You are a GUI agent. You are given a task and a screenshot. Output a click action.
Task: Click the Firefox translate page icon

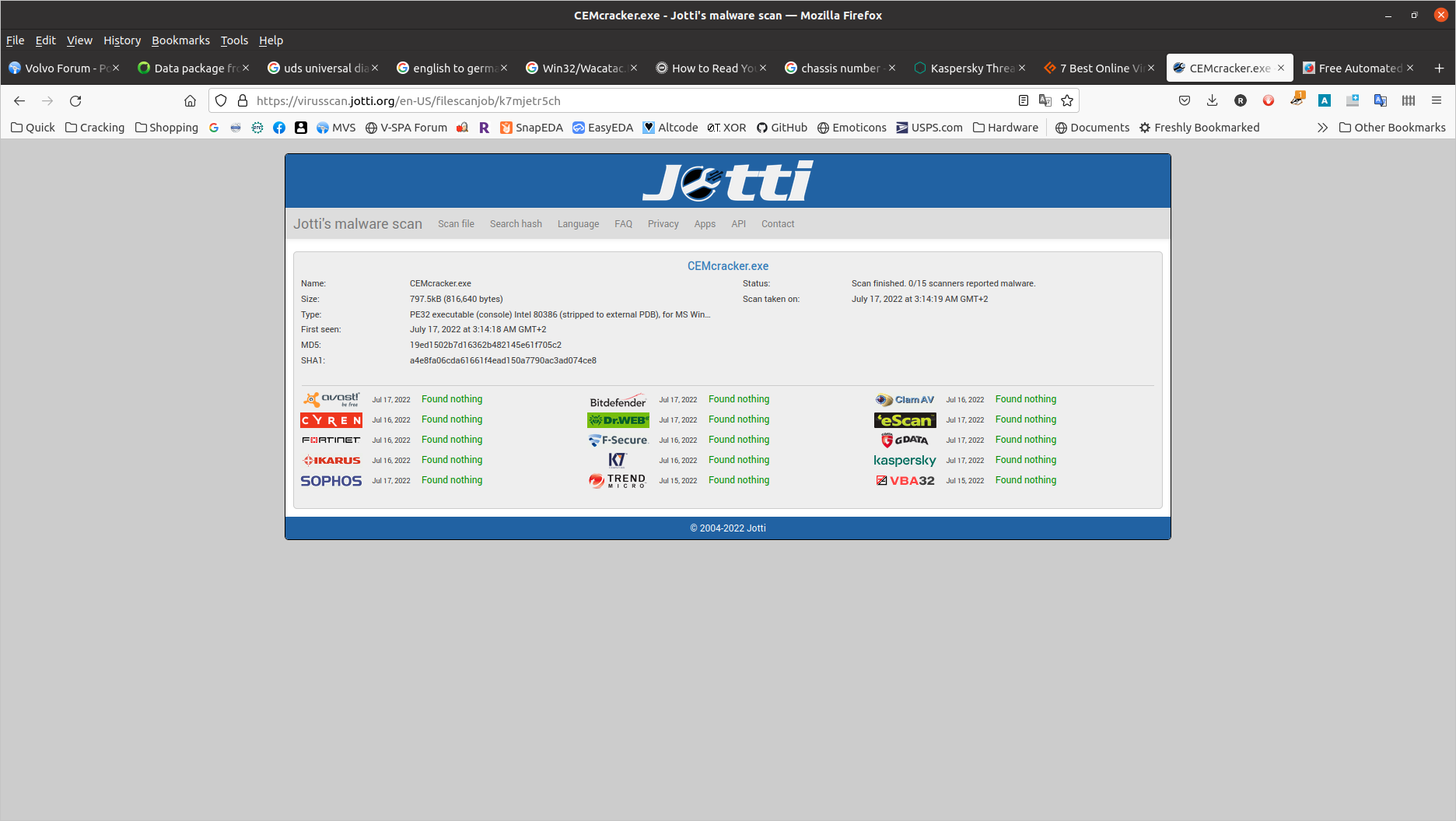point(1045,100)
